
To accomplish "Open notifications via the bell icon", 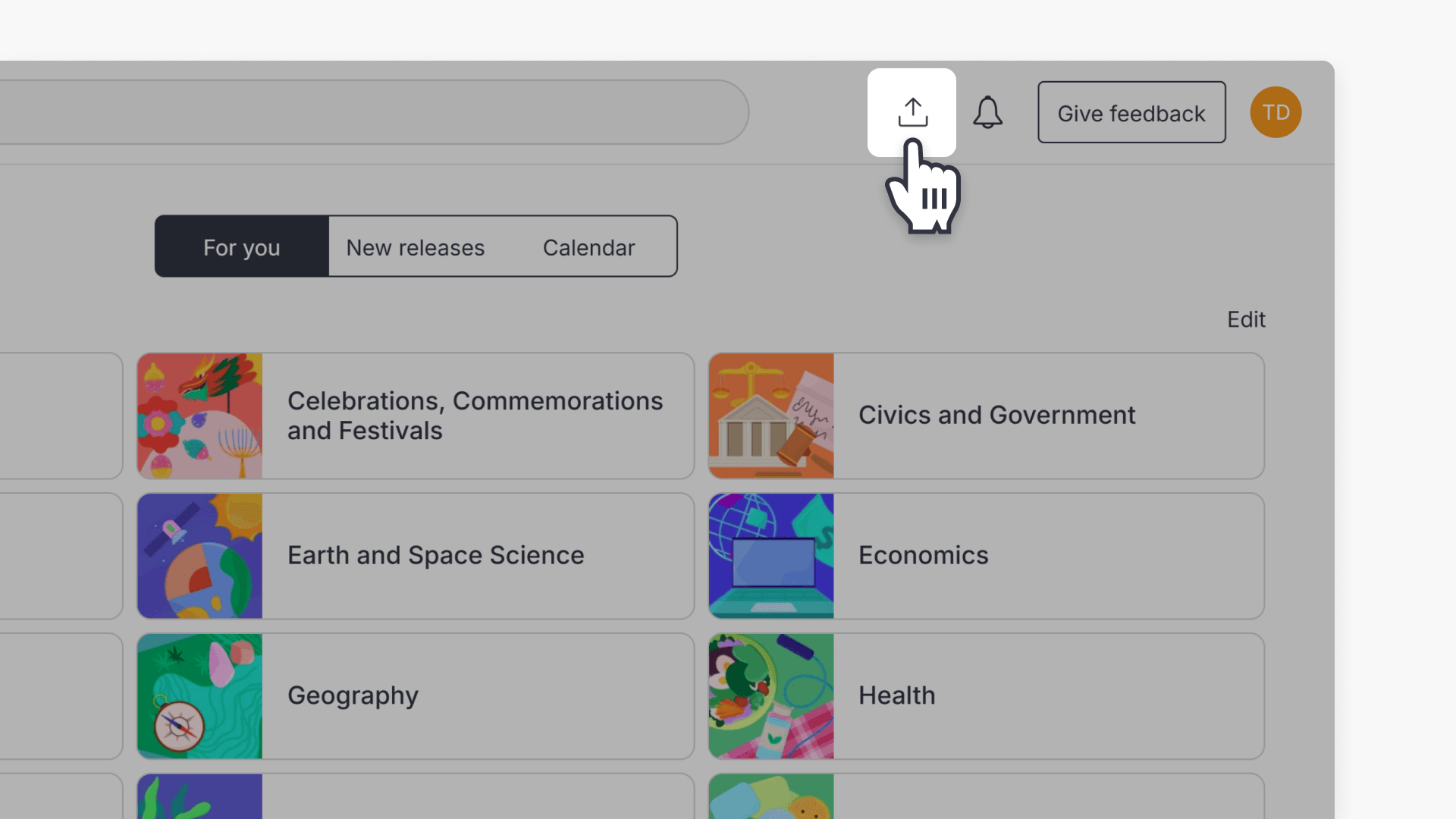I will click(x=987, y=112).
